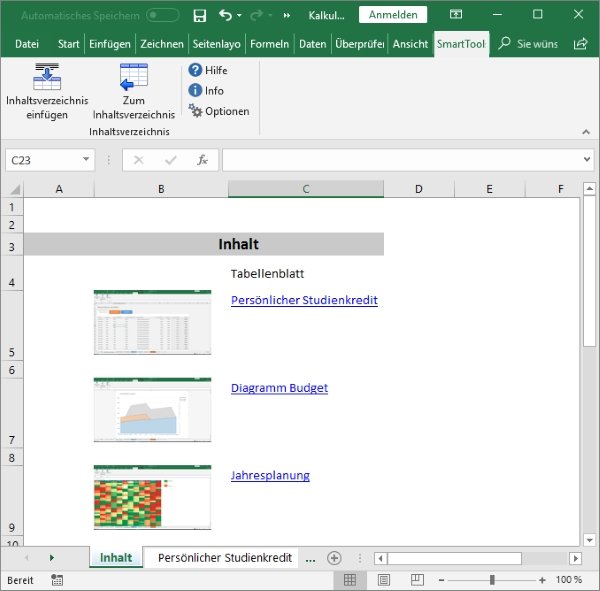Open Ribbon display options icon

pyautogui.click(x=456, y=15)
